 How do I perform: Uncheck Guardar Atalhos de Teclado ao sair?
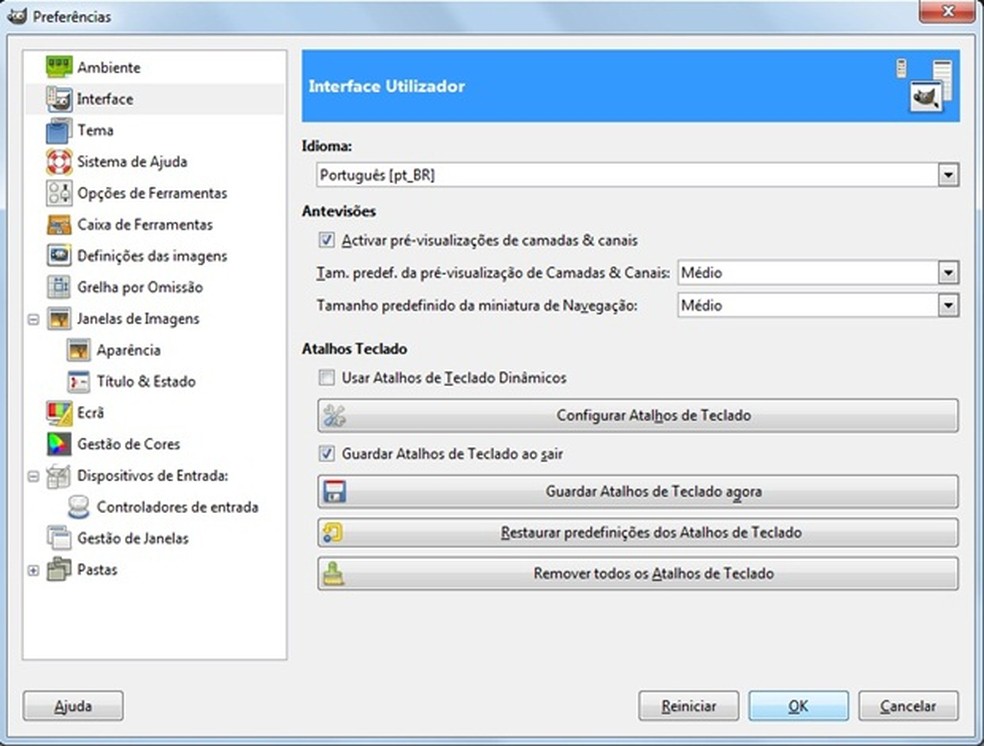point(326,453)
